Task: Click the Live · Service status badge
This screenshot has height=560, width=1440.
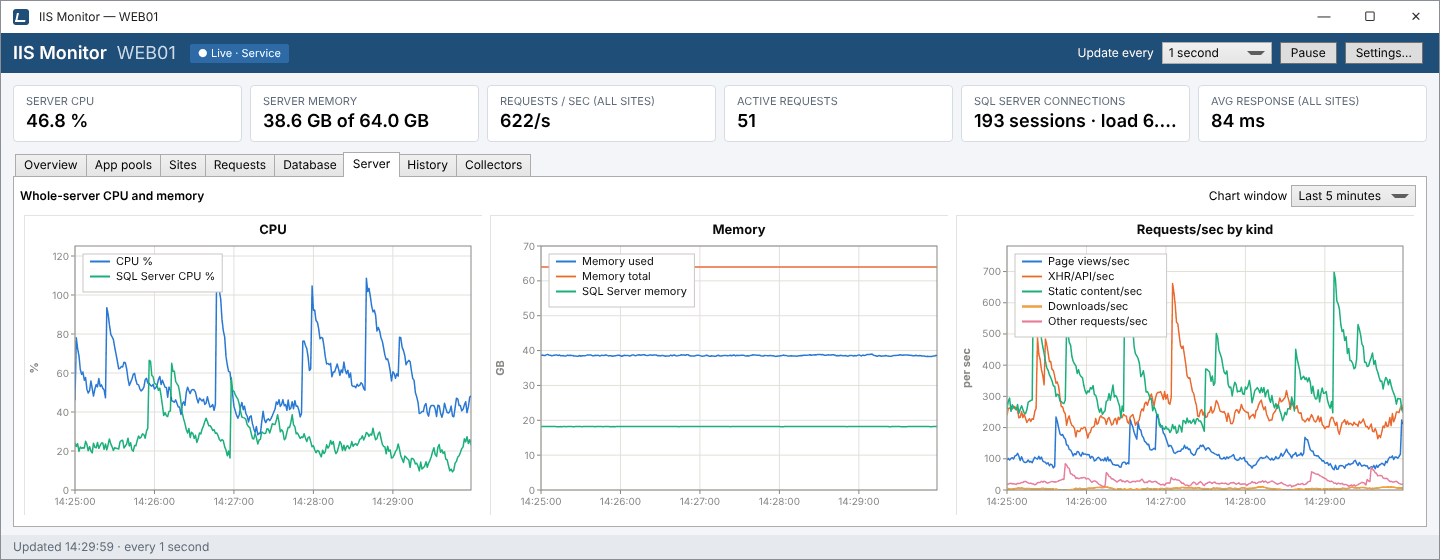Action: point(239,53)
